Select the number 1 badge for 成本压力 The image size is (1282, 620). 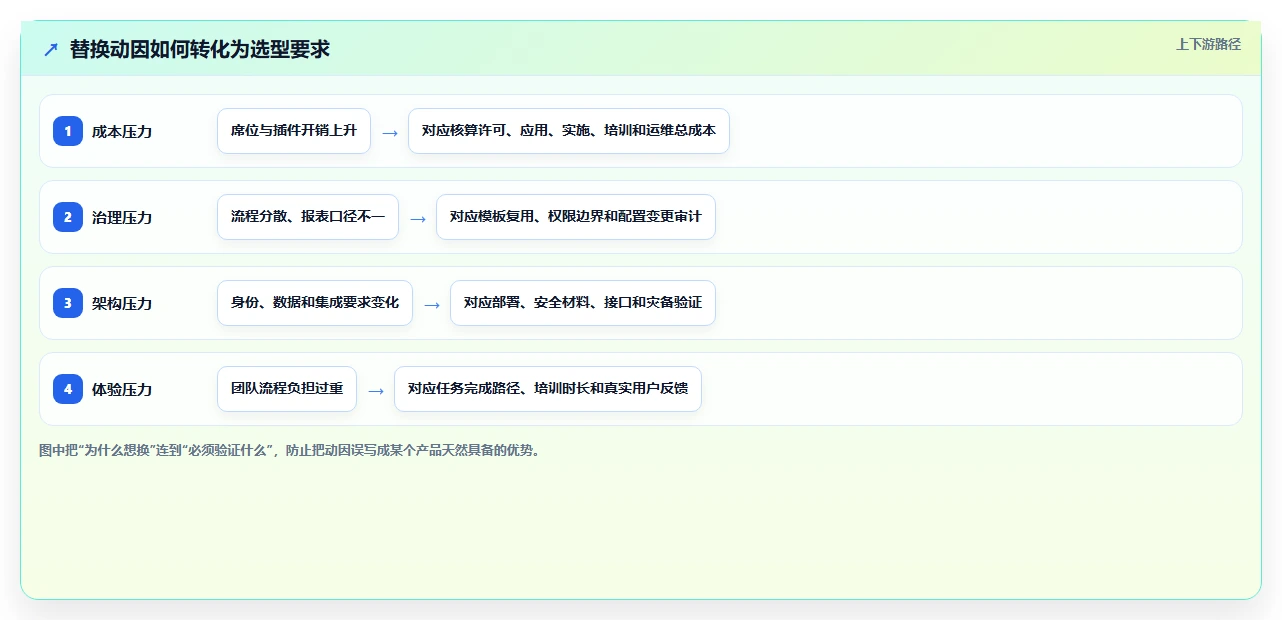pos(68,131)
